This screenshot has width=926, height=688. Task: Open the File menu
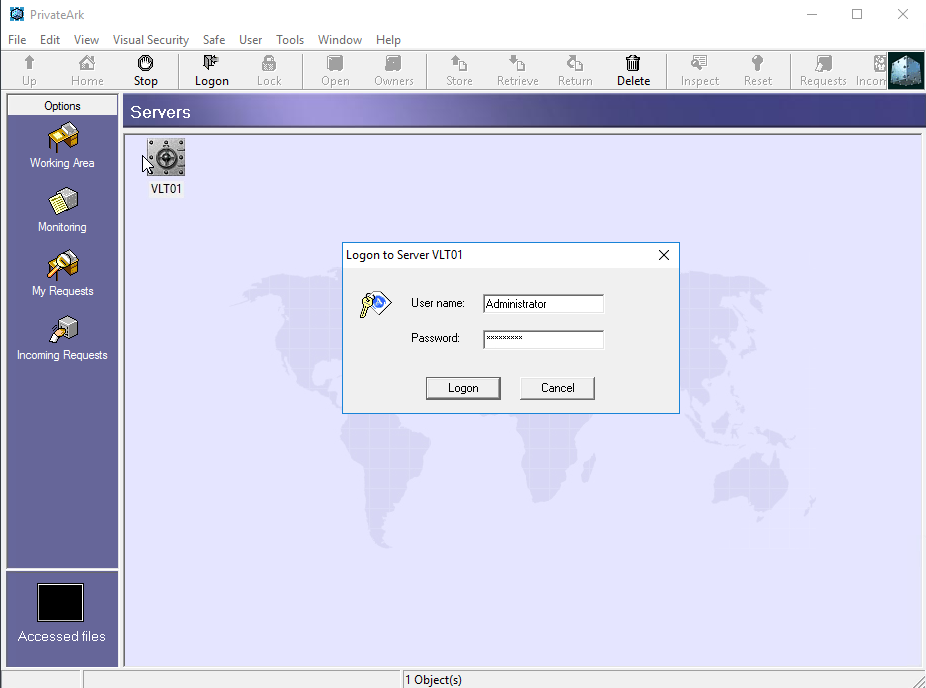[x=16, y=40]
